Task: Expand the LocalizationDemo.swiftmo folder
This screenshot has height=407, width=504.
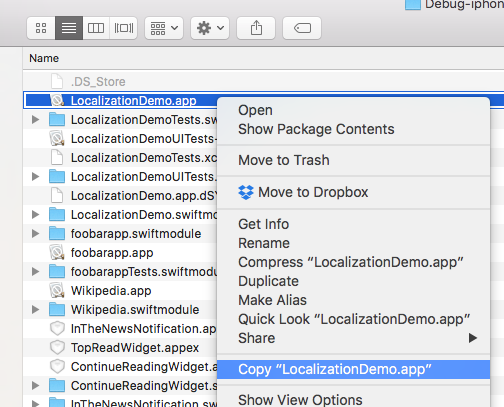Action: pyautogui.click(x=35, y=215)
